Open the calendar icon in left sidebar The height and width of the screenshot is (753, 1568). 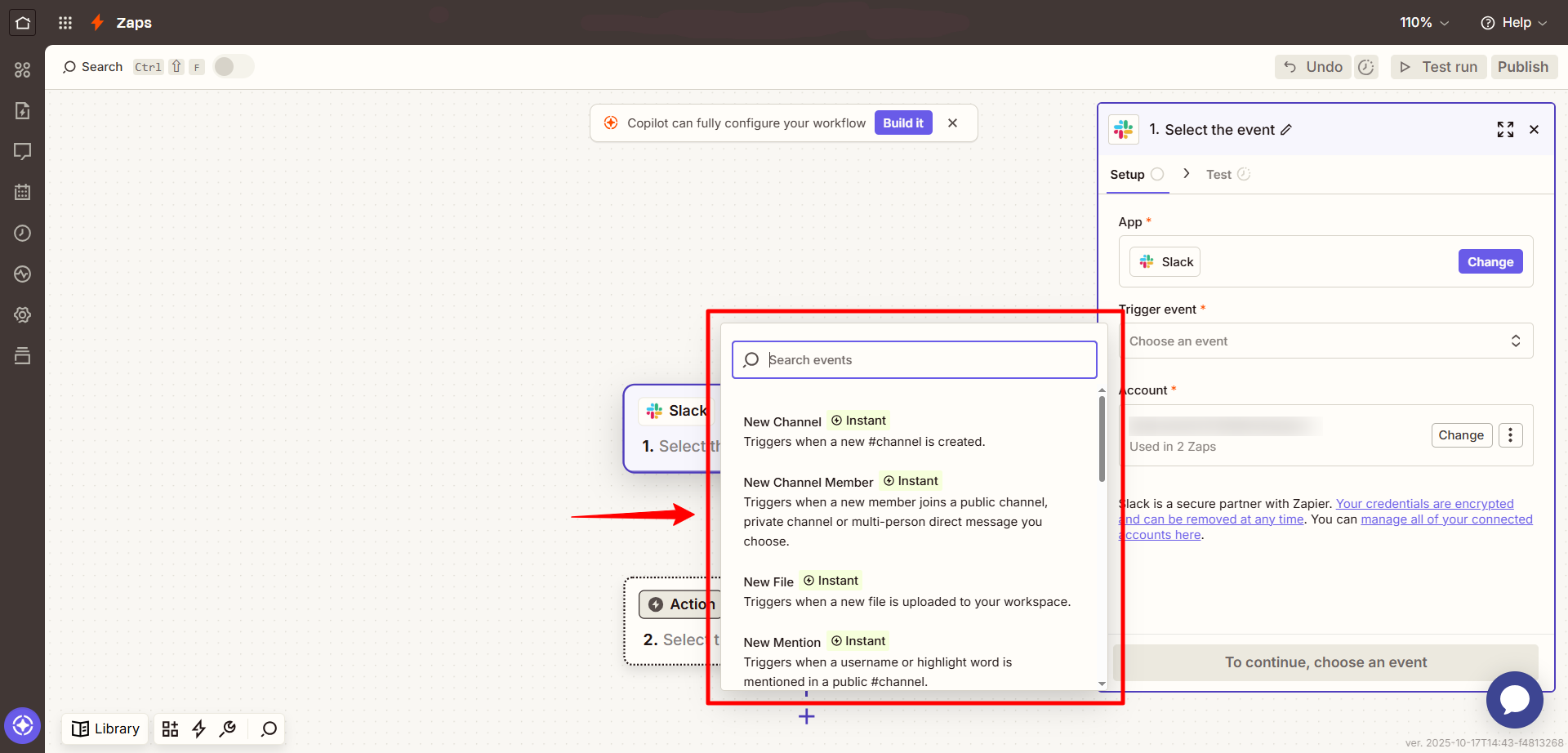[23, 193]
